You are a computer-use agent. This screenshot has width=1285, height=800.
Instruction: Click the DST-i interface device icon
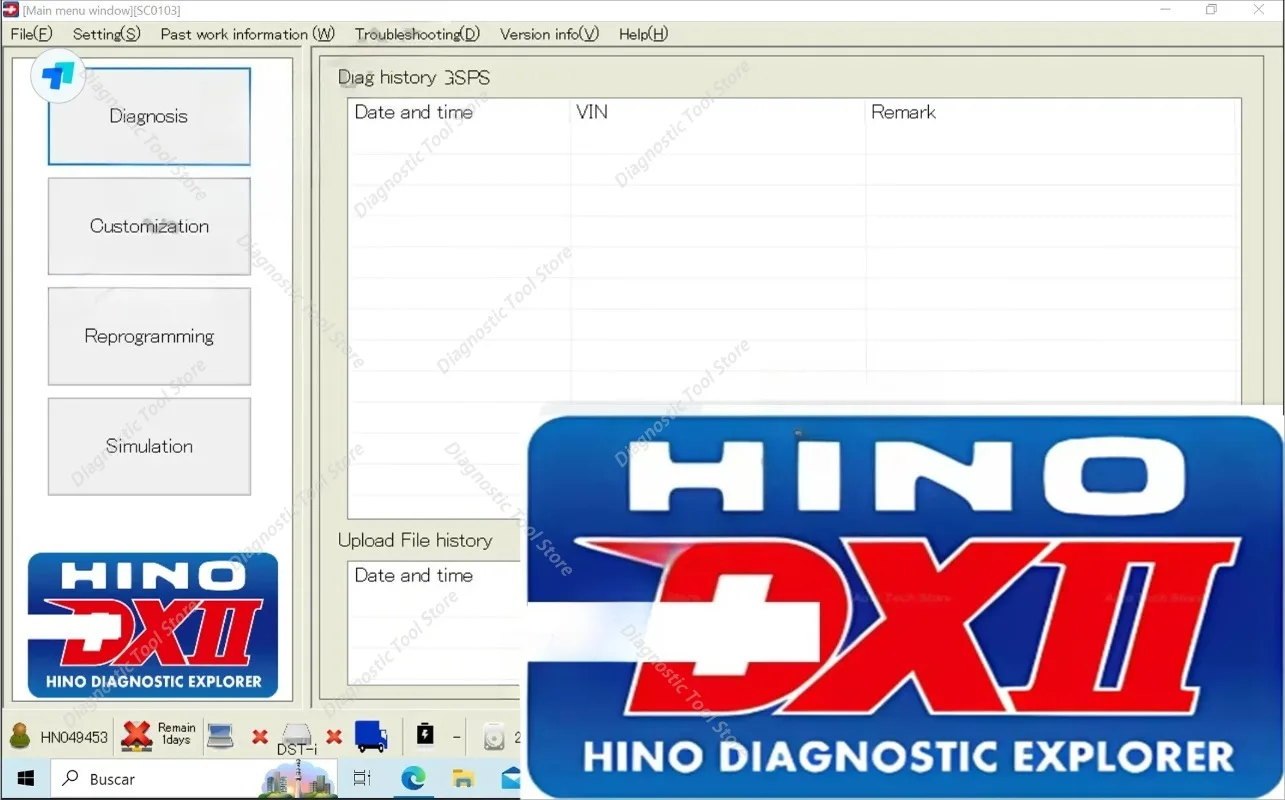(297, 738)
